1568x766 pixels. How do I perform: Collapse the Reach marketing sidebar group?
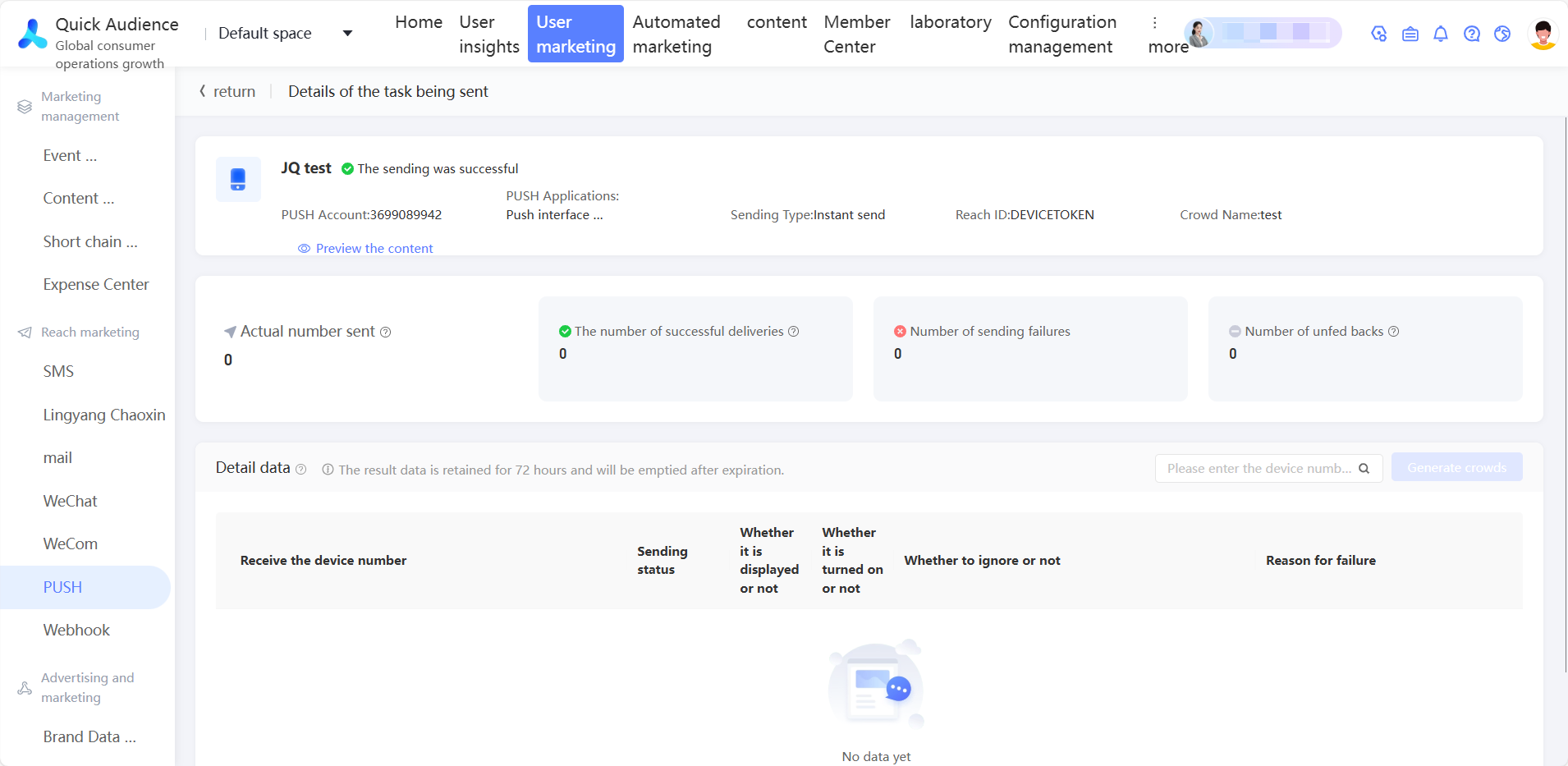click(x=89, y=333)
